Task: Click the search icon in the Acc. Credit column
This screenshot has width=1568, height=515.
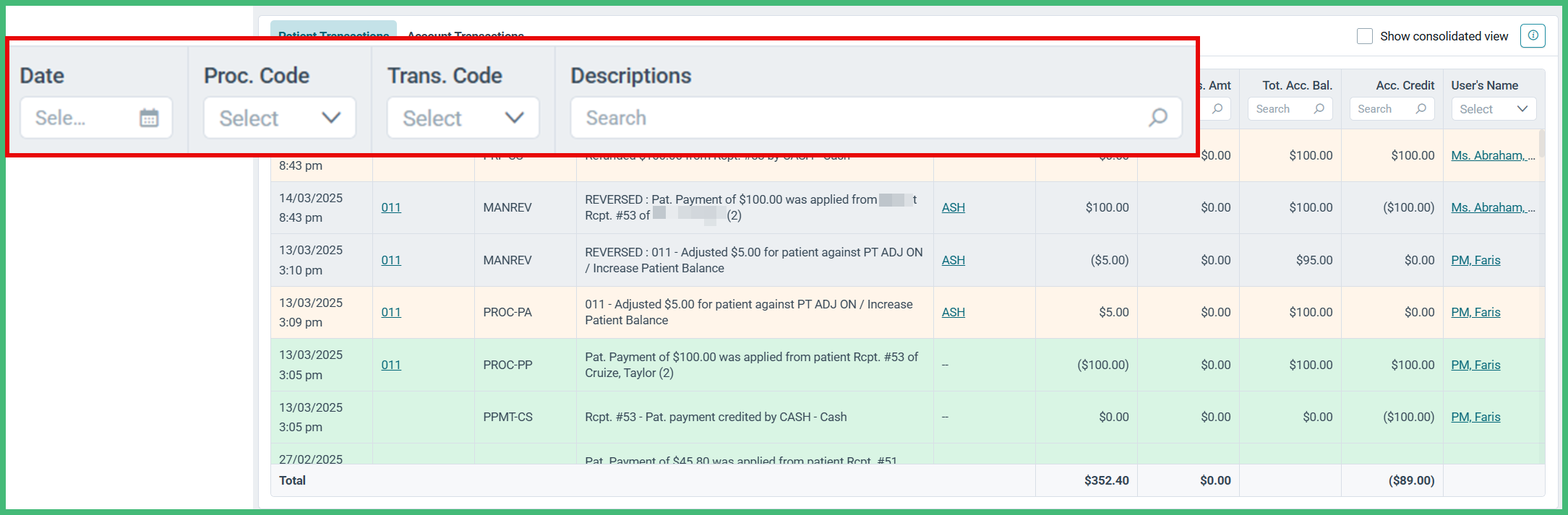Action: coord(1422,108)
